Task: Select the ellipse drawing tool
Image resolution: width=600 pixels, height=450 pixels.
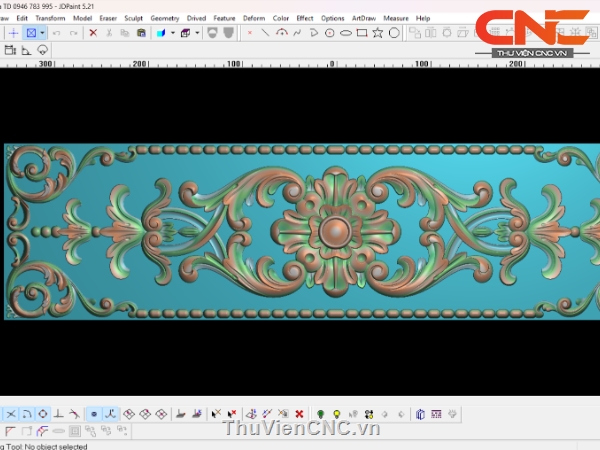Action: (346, 33)
